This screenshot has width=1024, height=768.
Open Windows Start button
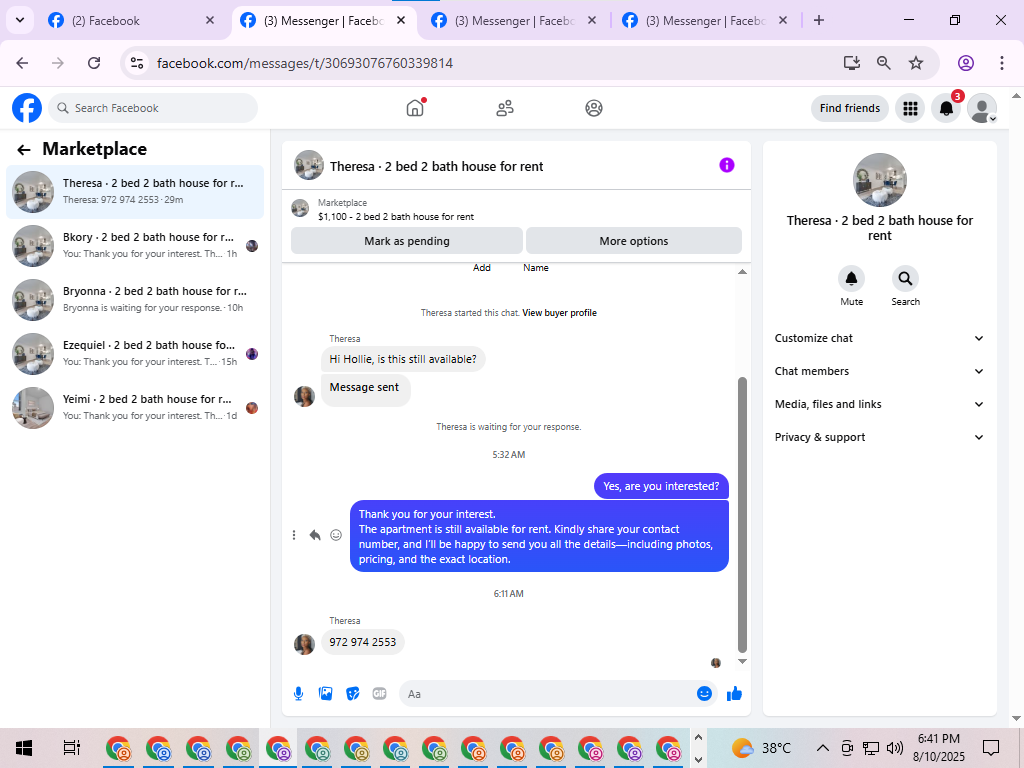point(24,748)
